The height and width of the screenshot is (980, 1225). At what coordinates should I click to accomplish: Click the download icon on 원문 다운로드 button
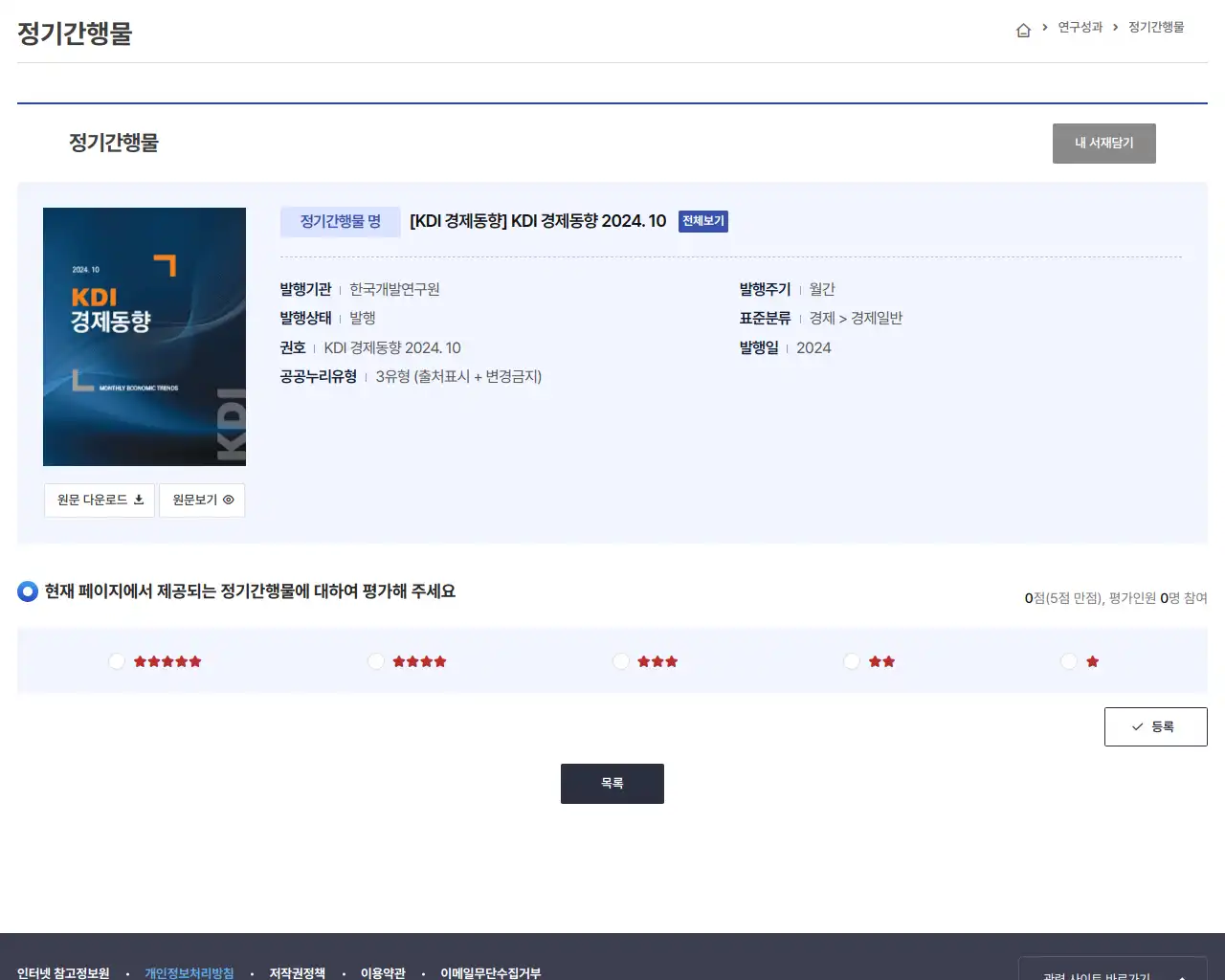click(x=139, y=500)
